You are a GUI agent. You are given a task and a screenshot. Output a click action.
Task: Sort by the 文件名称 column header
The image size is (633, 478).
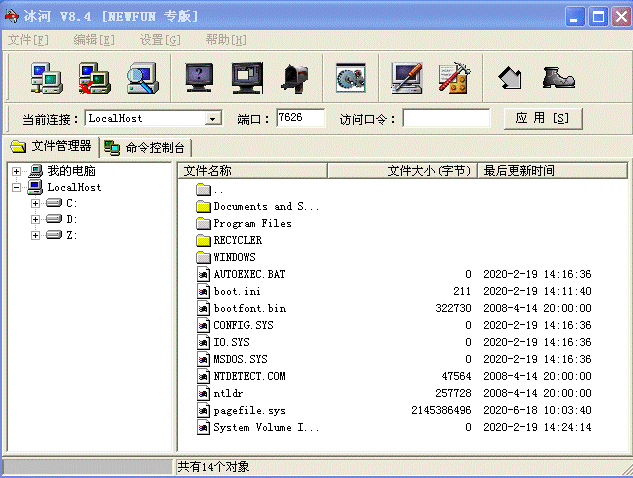[253, 170]
